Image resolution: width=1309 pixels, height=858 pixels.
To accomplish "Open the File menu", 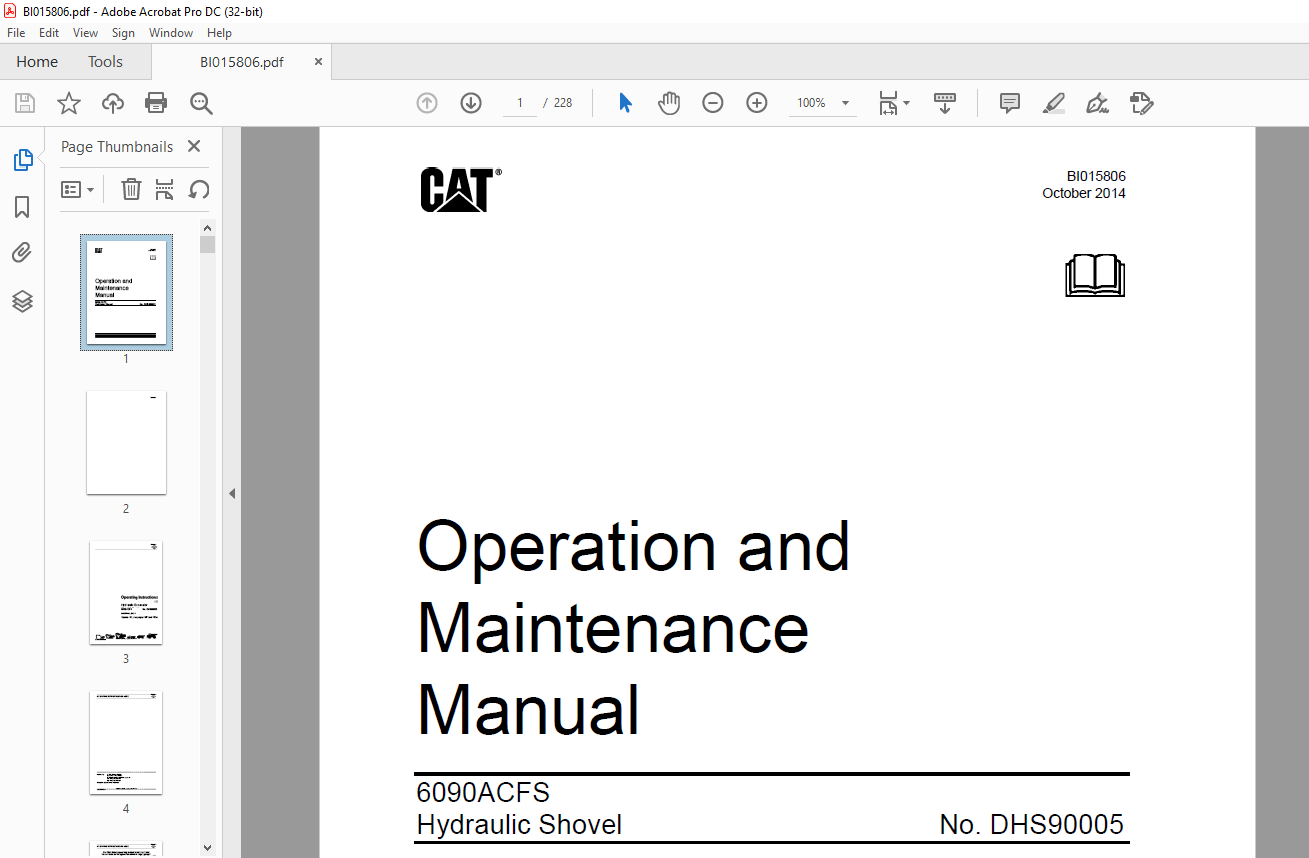I will pyautogui.click(x=16, y=33).
